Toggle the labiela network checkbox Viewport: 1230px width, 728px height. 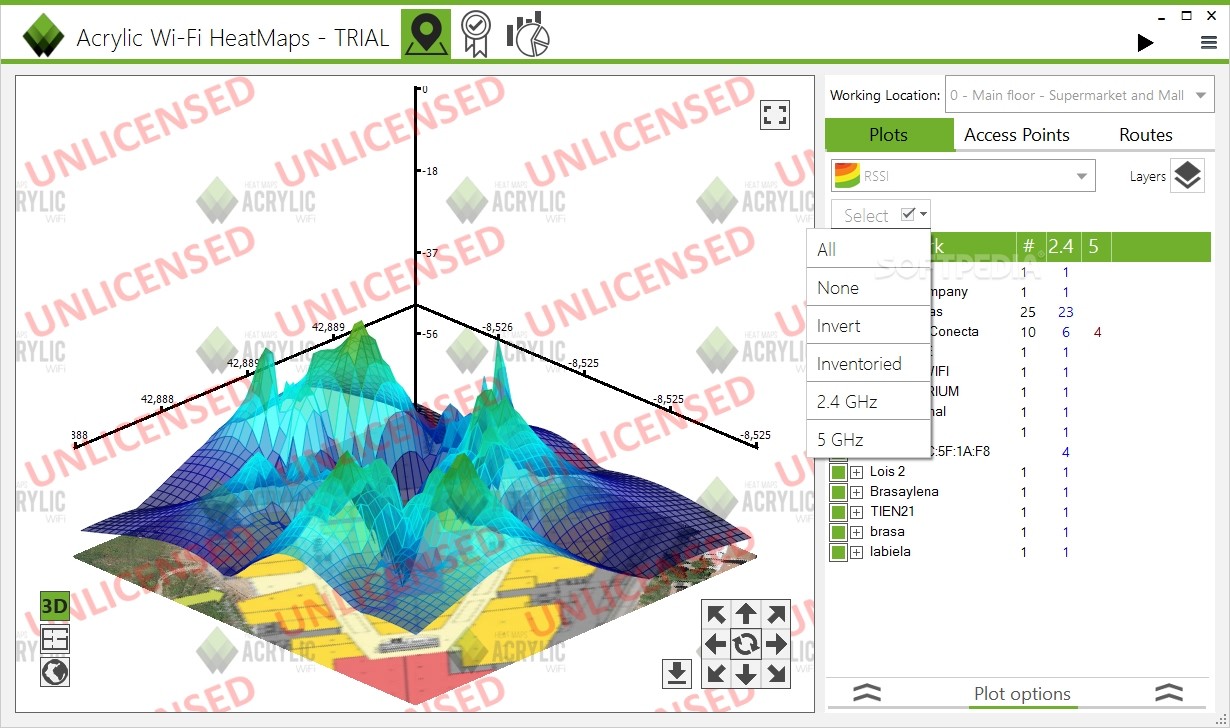coord(838,552)
